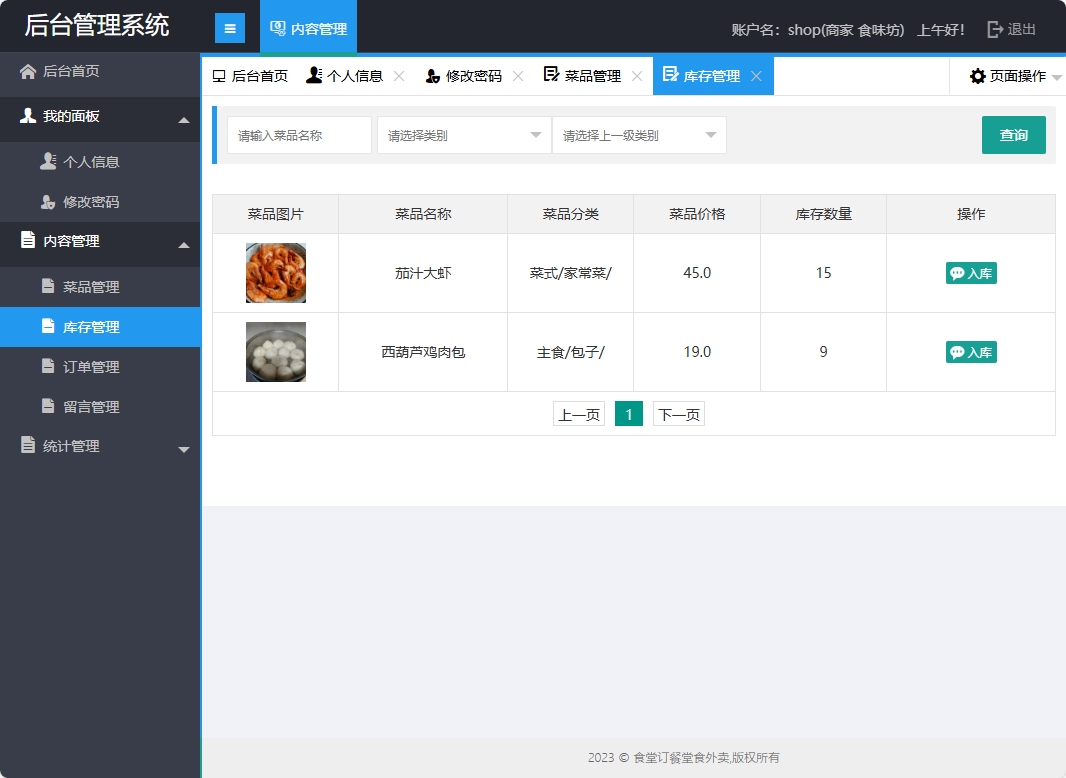Viewport: 1066px width, 778px height.
Task: Click the 退出 logout icon top right
Action: (994, 29)
